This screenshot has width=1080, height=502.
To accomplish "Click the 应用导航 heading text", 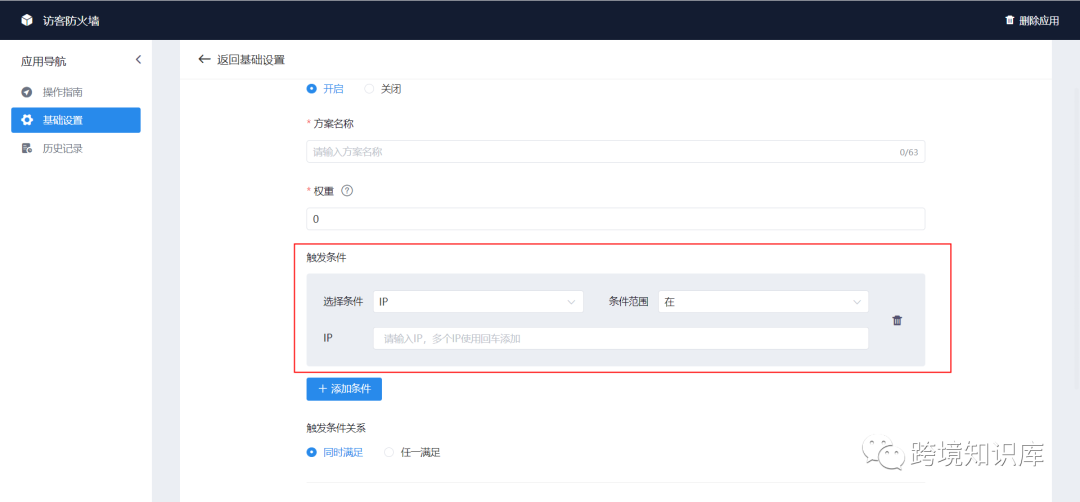I will tap(43, 61).
